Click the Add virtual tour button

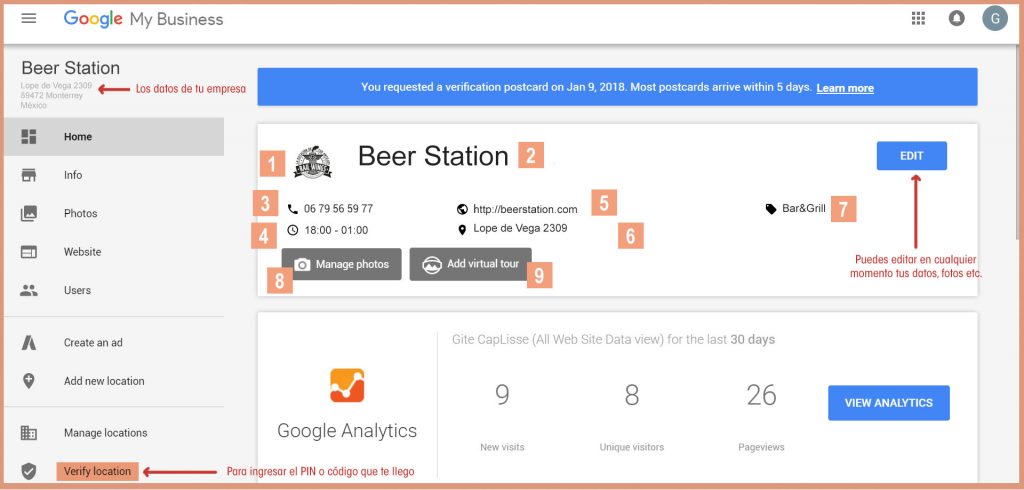[x=470, y=264]
